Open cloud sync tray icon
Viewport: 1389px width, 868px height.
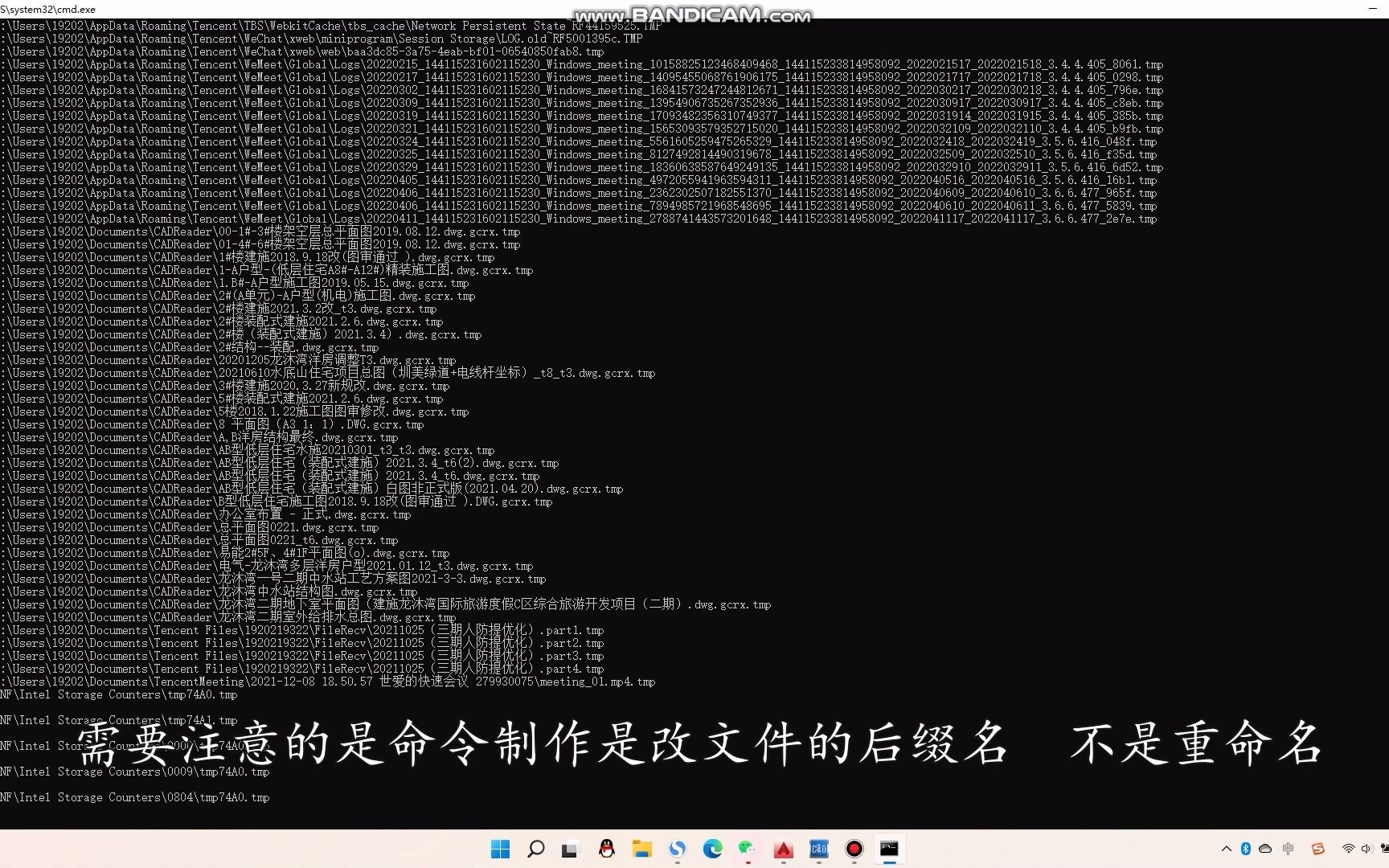[x=1265, y=849]
